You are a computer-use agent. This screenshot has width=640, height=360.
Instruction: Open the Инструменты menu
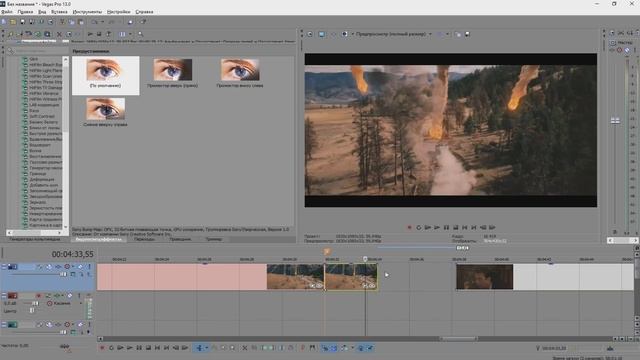[87, 12]
